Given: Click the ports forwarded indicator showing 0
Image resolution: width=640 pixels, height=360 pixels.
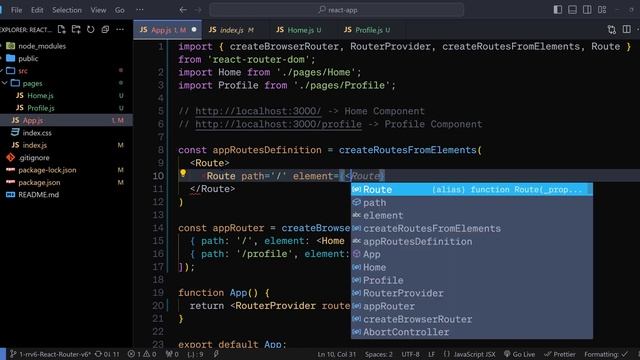Looking at the screenshot, I should pyautogui.click(x=172, y=354).
